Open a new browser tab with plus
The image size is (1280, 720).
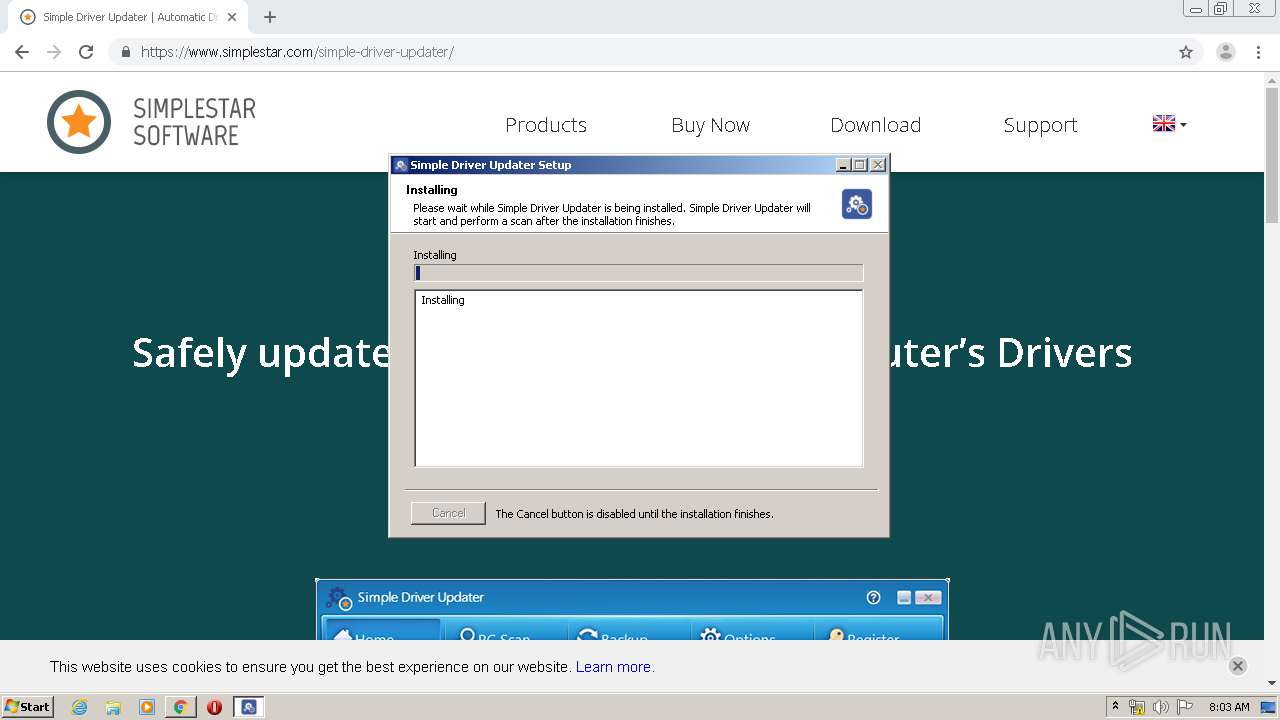270,17
